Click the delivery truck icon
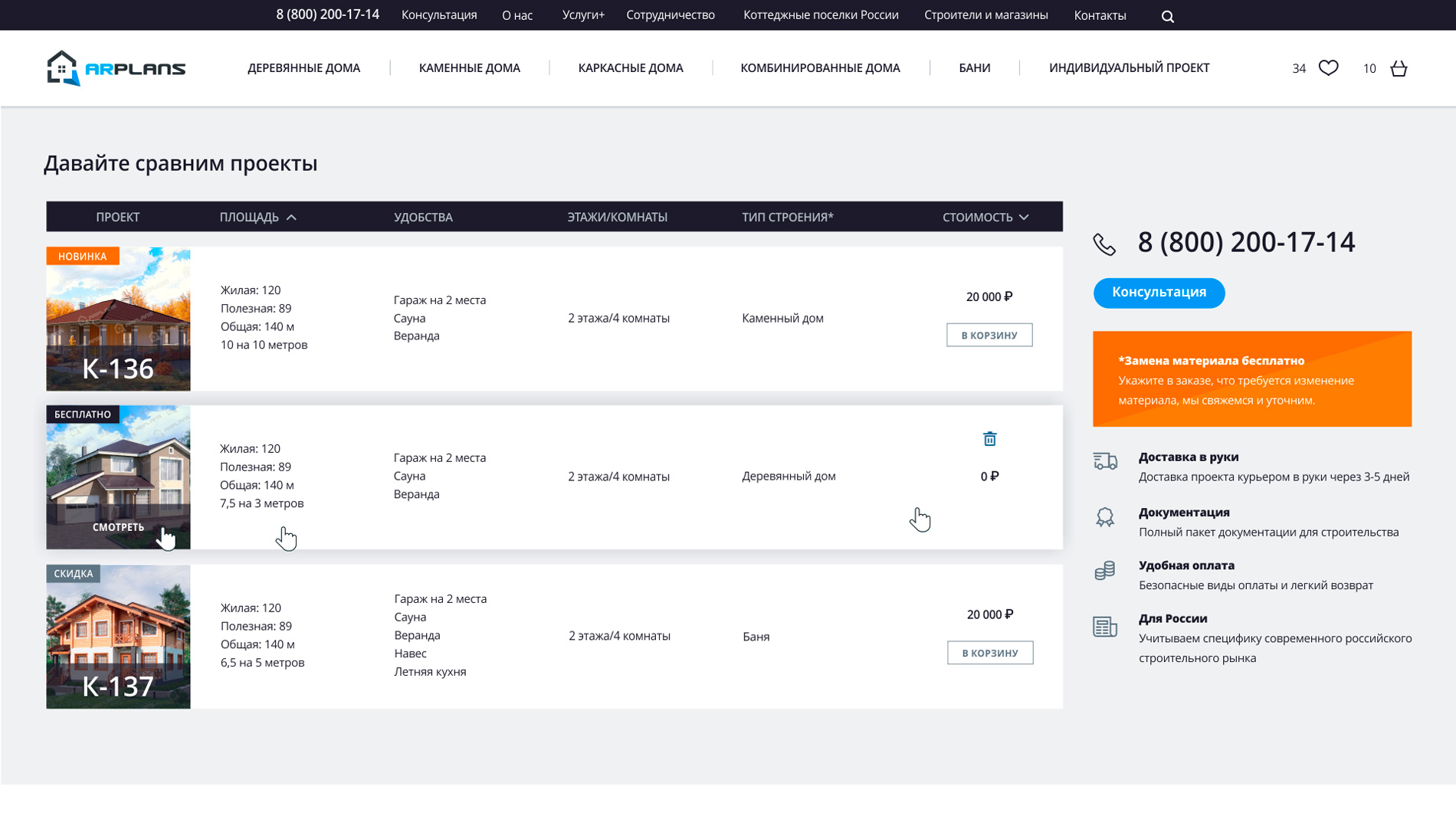Viewport: 1456px width, 819px height. (1104, 461)
